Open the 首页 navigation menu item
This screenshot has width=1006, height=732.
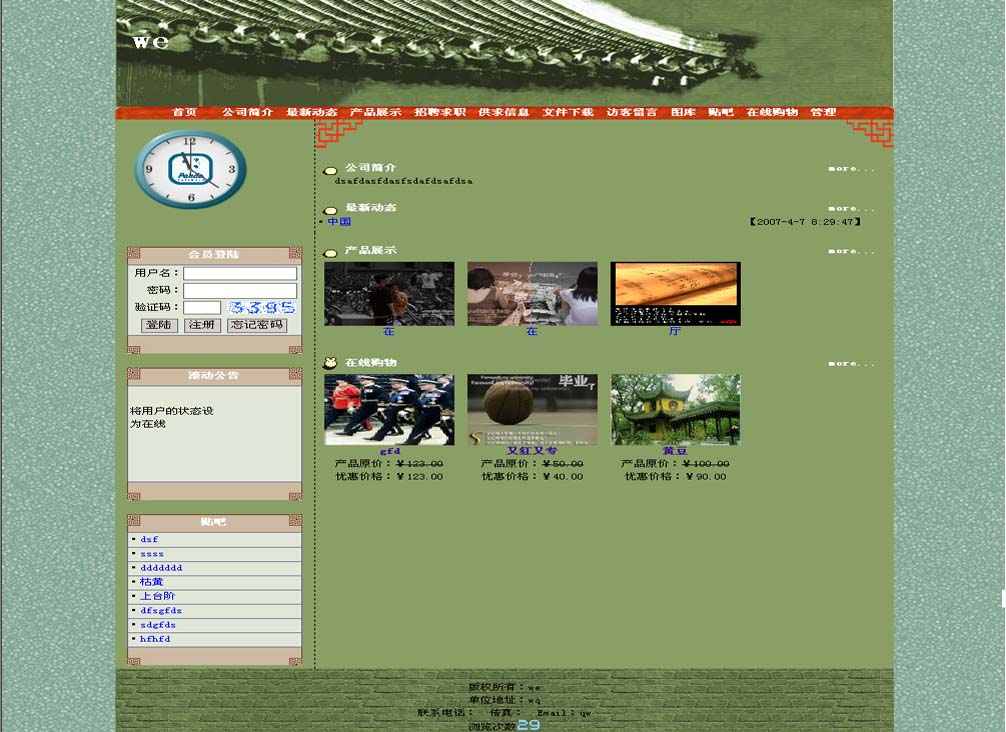[184, 113]
